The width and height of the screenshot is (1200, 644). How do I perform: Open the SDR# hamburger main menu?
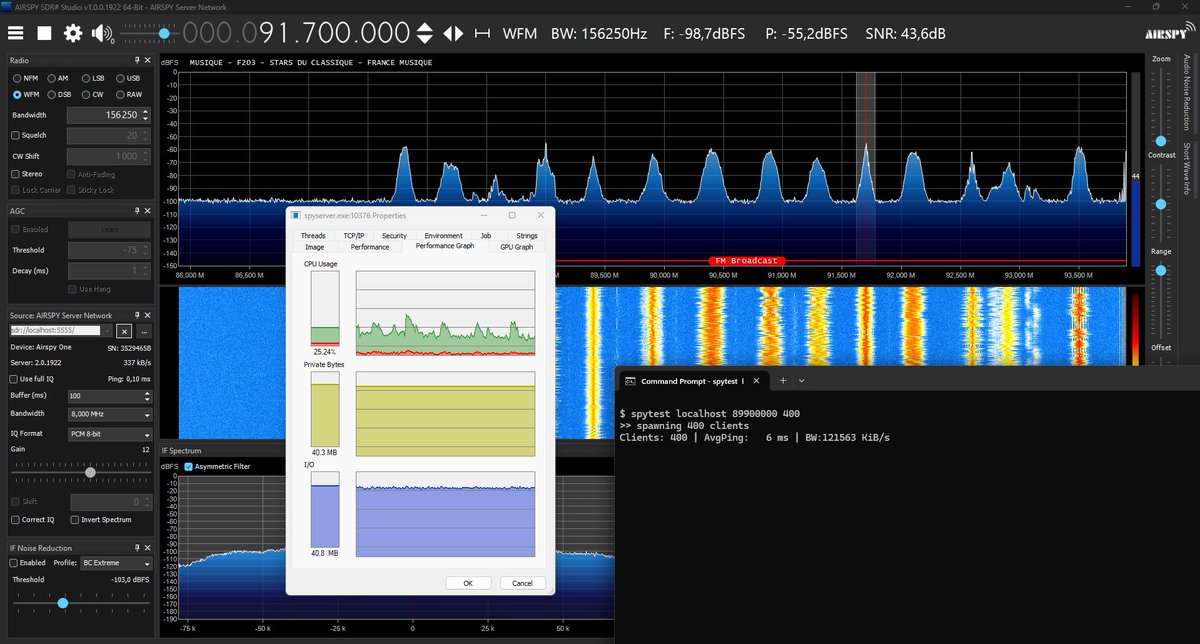(x=15, y=33)
